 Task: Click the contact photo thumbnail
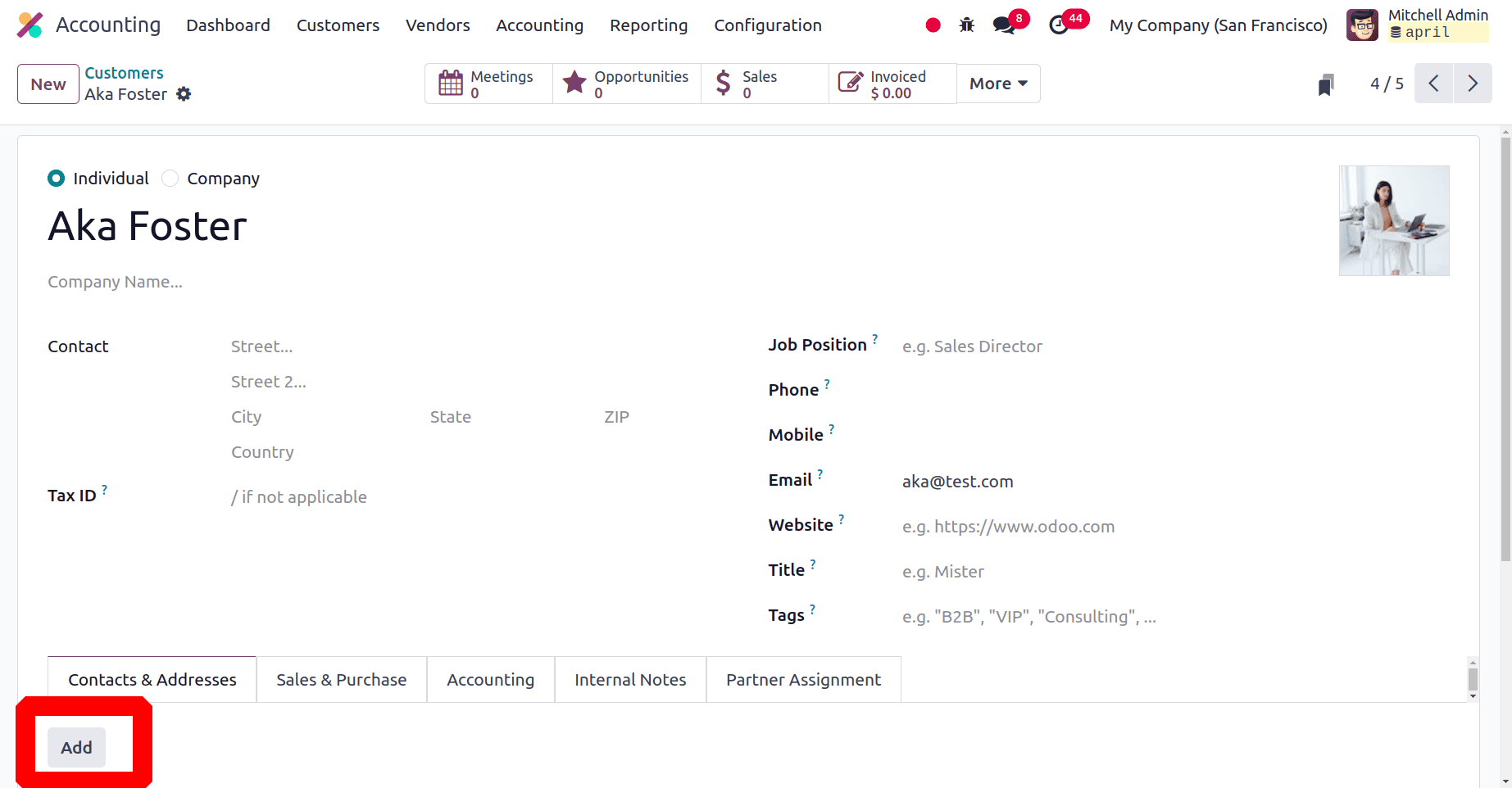point(1394,221)
